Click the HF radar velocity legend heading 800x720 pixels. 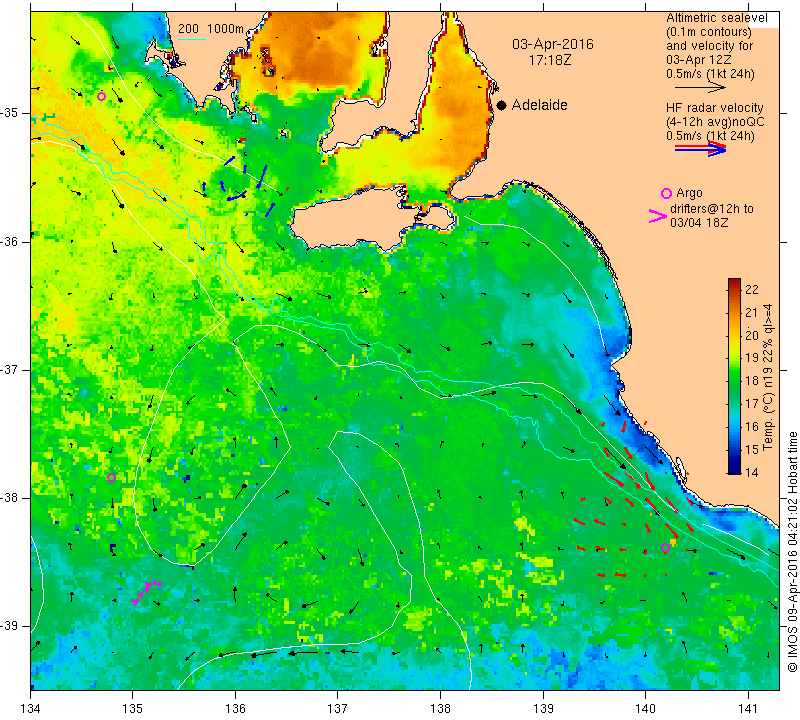pyautogui.click(x=715, y=108)
